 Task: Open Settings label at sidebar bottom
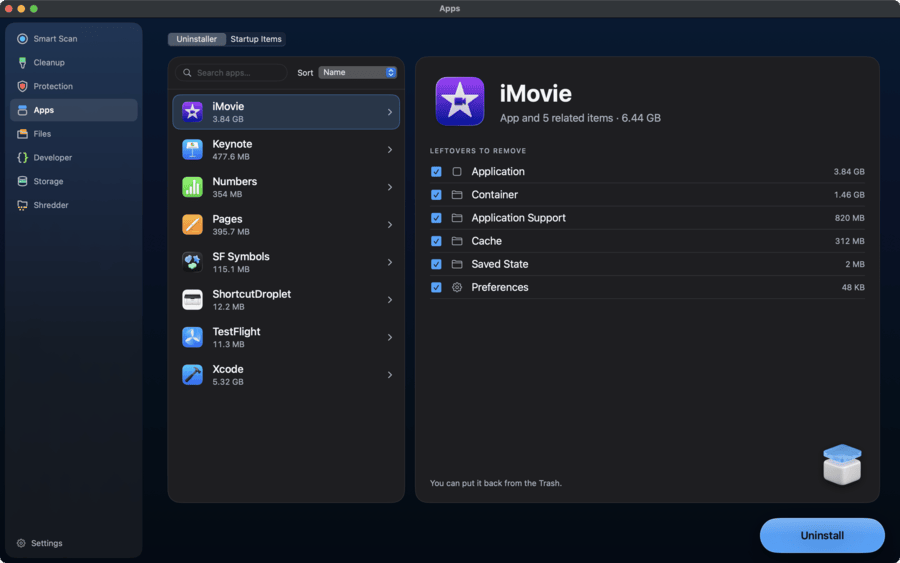pos(46,543)
